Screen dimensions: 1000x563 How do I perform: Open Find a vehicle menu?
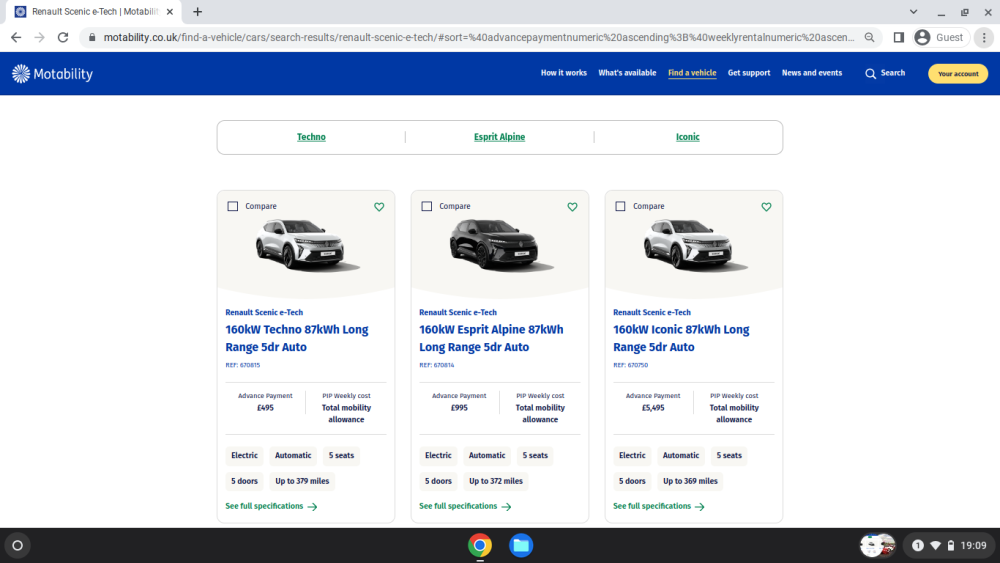692,73
